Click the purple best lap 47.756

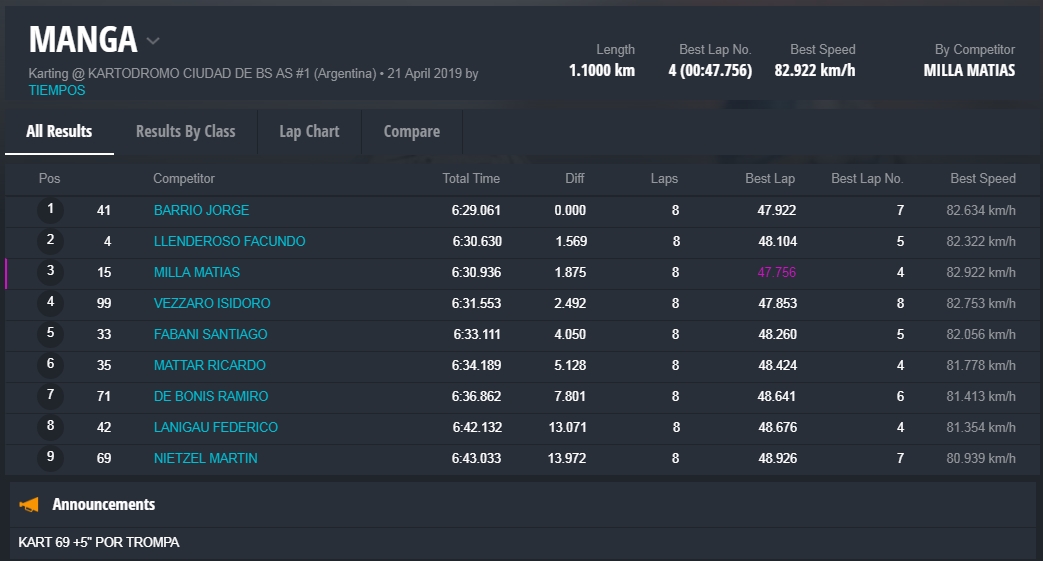[x=776, y=272]
